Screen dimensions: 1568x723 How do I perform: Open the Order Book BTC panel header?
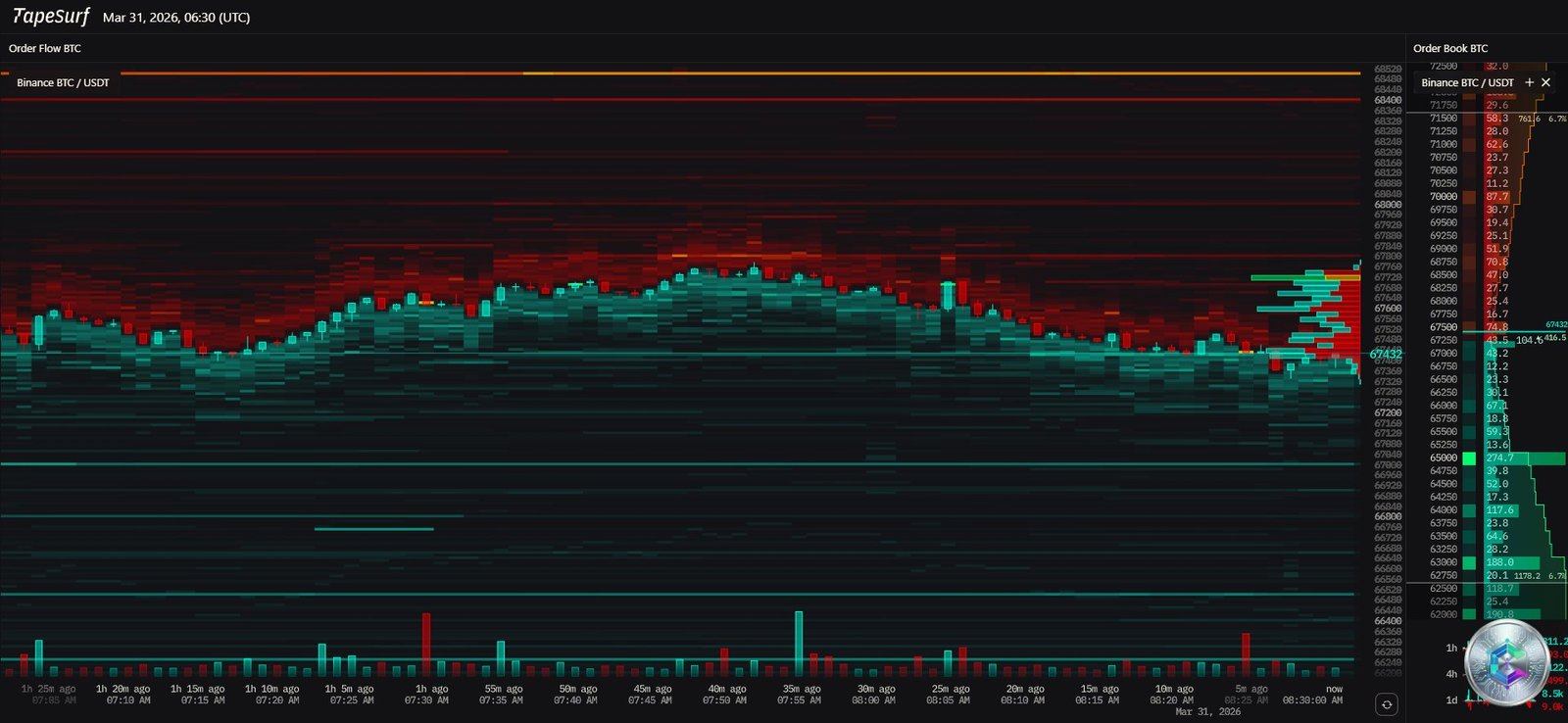point(1450,48)
